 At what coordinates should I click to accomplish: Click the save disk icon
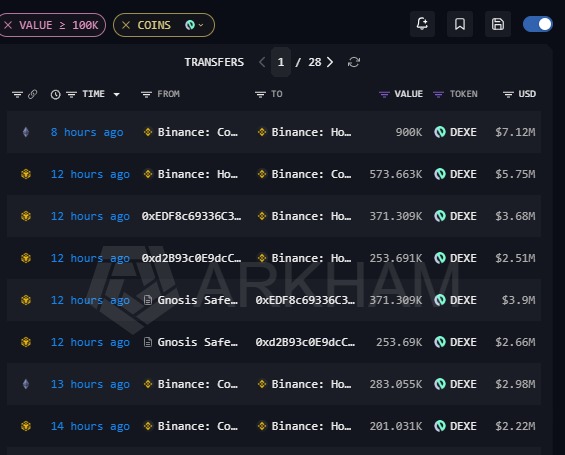[x=498, y=24]
